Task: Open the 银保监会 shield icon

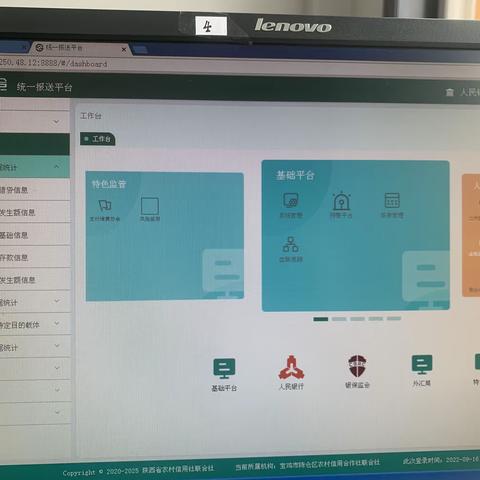Action: click(x=357, y=366)
